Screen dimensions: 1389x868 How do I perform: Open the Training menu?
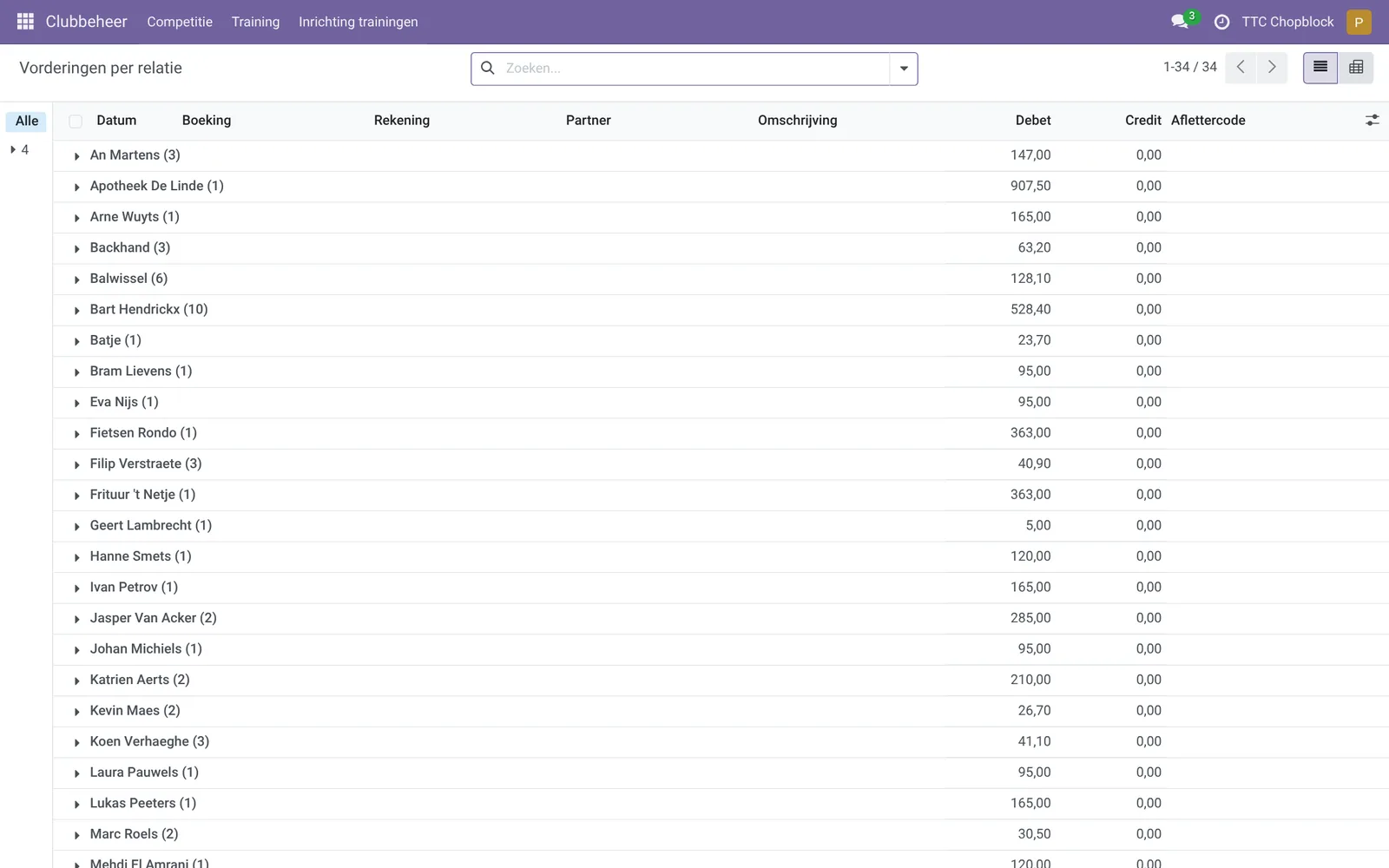coord(255,22)
